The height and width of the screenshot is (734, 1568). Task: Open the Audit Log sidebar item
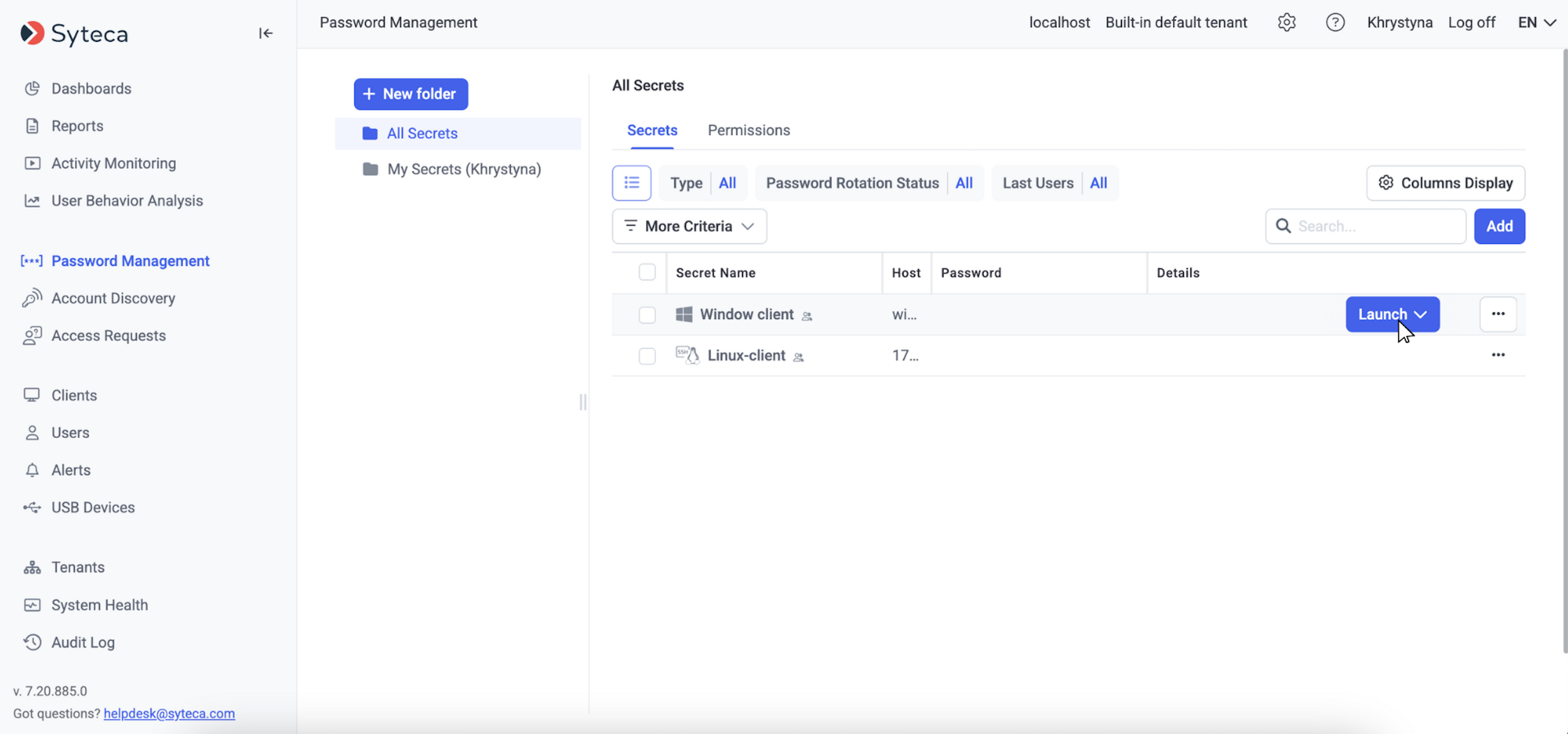[83, 642]
